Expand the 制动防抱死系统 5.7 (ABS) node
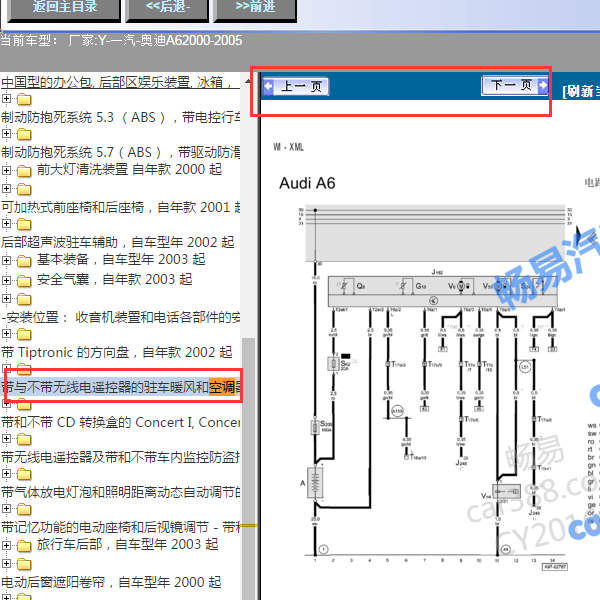 [x=6, y=134]
